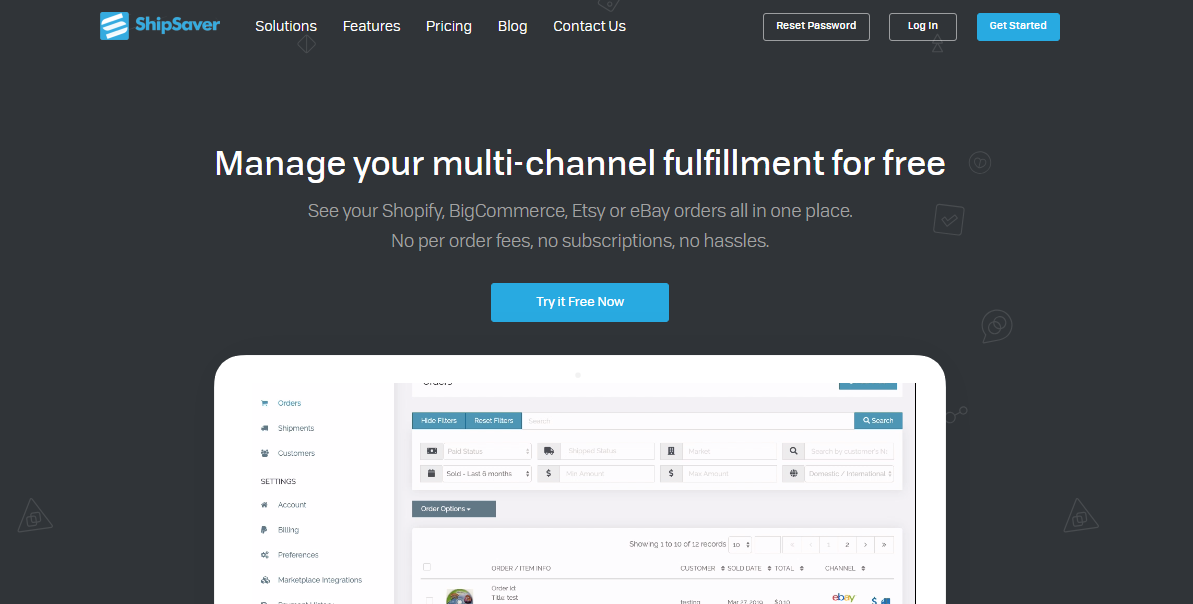Click the magnifier icon beside customer name search
Screen dimensions: 1193x604
(794, 451)
